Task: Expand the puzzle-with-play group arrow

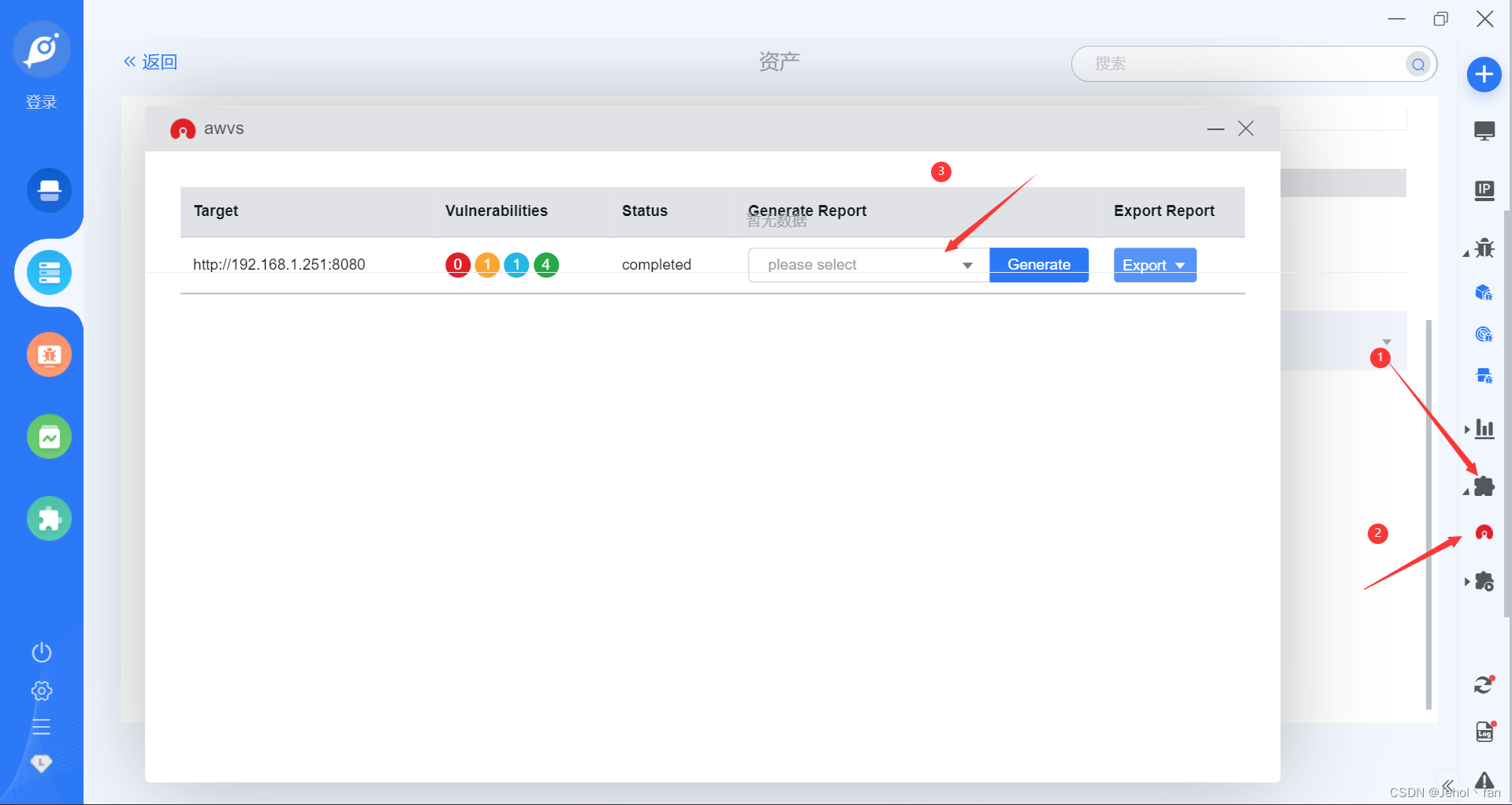Action: [1467, 582]
